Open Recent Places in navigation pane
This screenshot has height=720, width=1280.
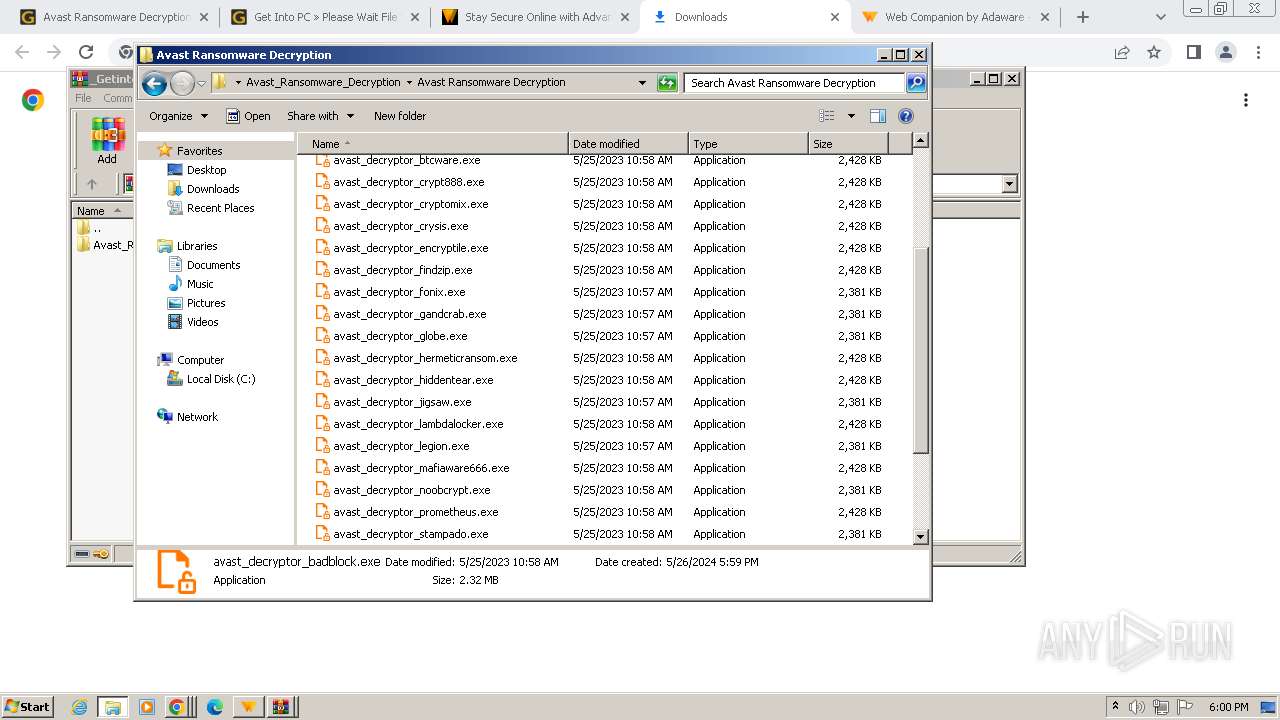220,208
